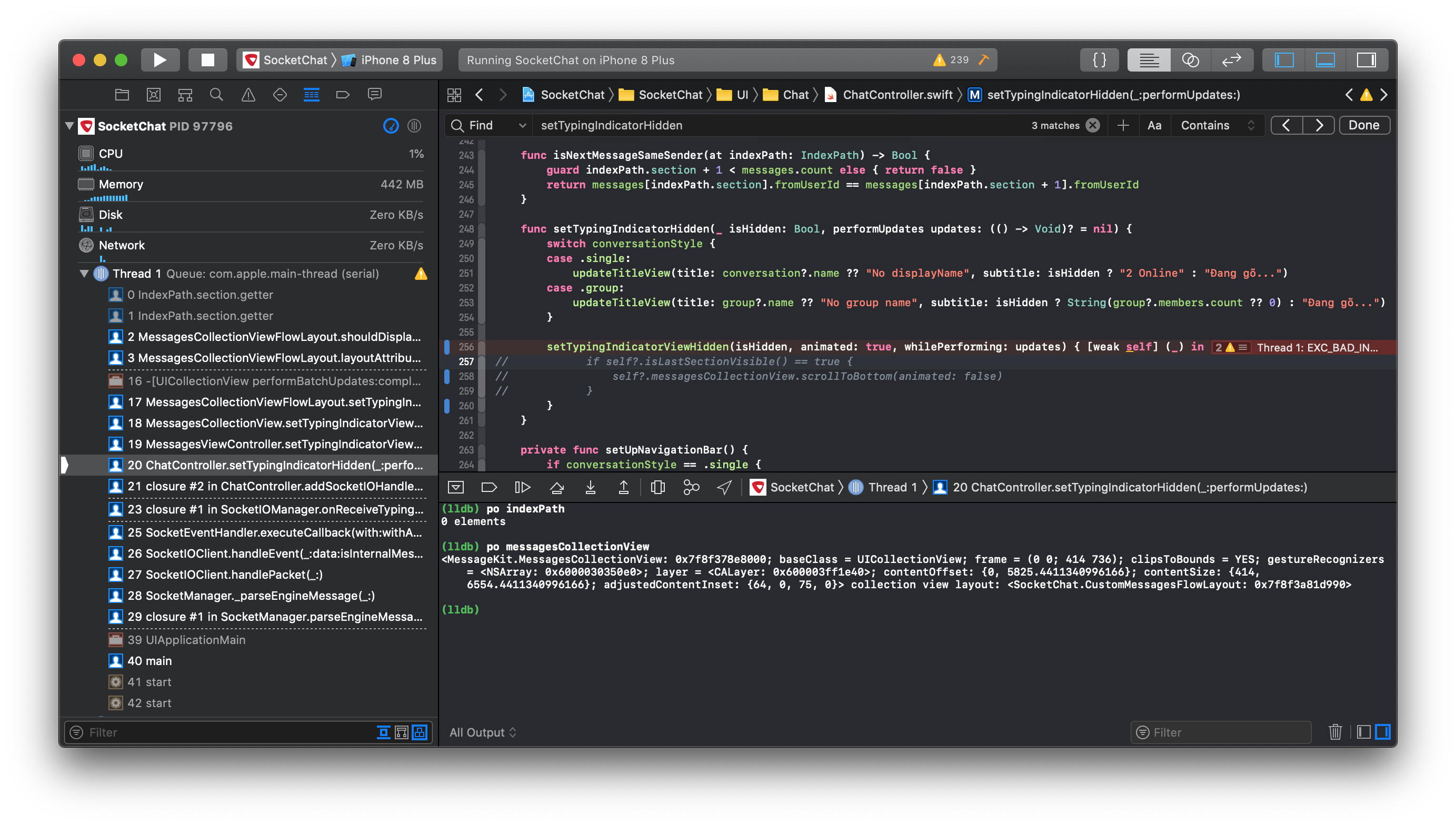The height and width of the screenshot is (825, 1456).
Task: Select the debug navigator tab
Action: tap(312, 95)
